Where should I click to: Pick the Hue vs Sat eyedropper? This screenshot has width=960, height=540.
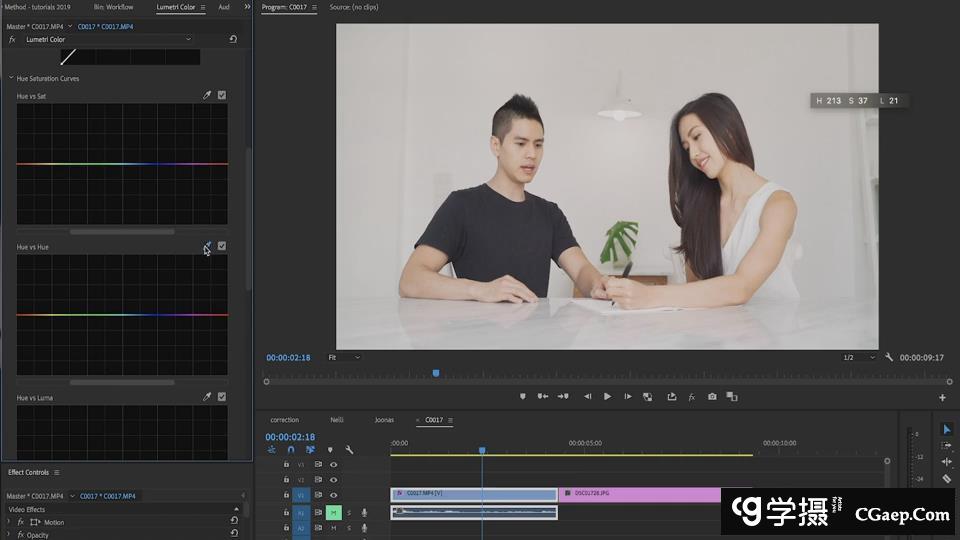pyautogui.click(x=207, y=96)
